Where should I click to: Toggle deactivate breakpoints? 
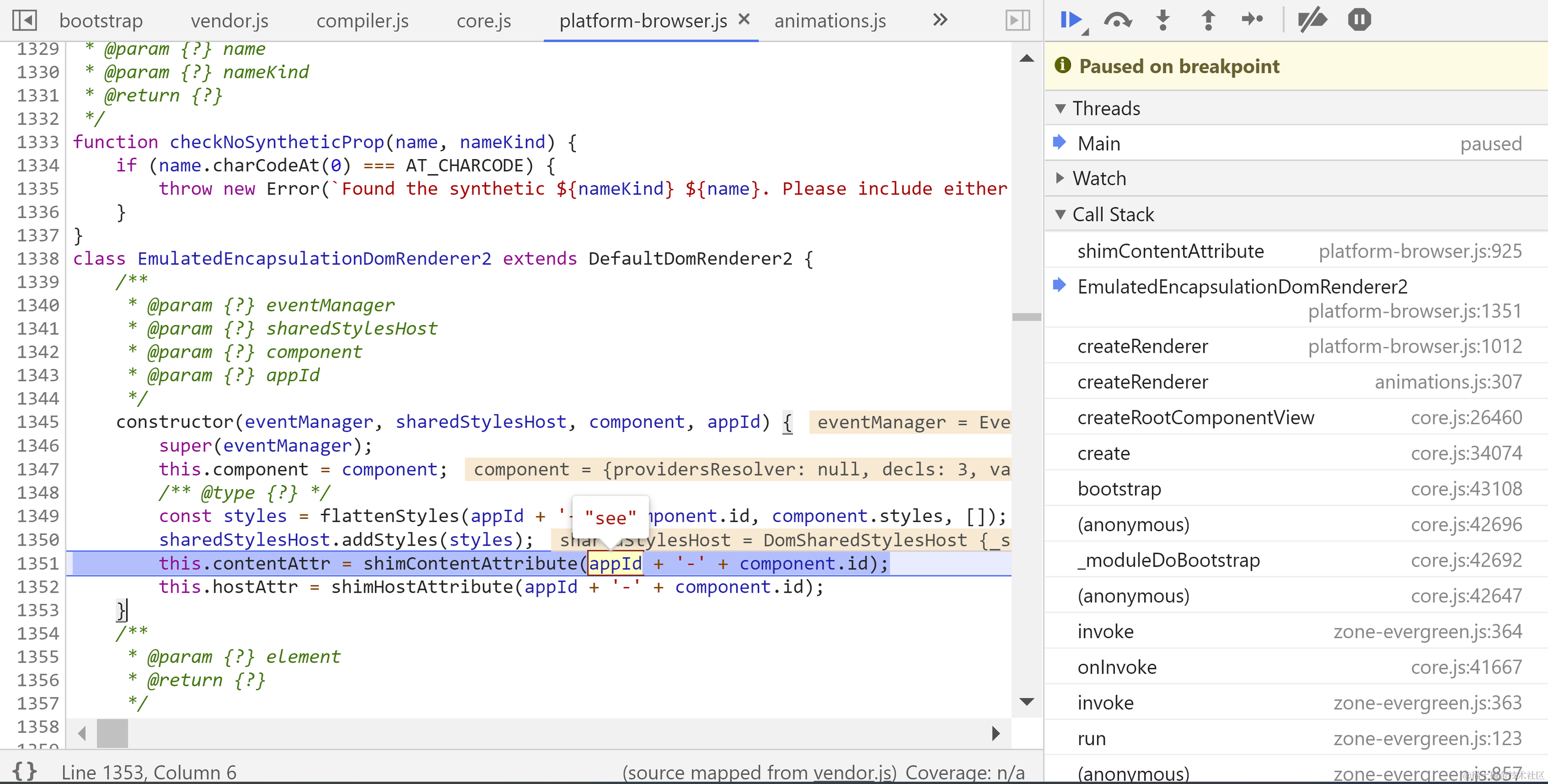[x=1312, y=20]
